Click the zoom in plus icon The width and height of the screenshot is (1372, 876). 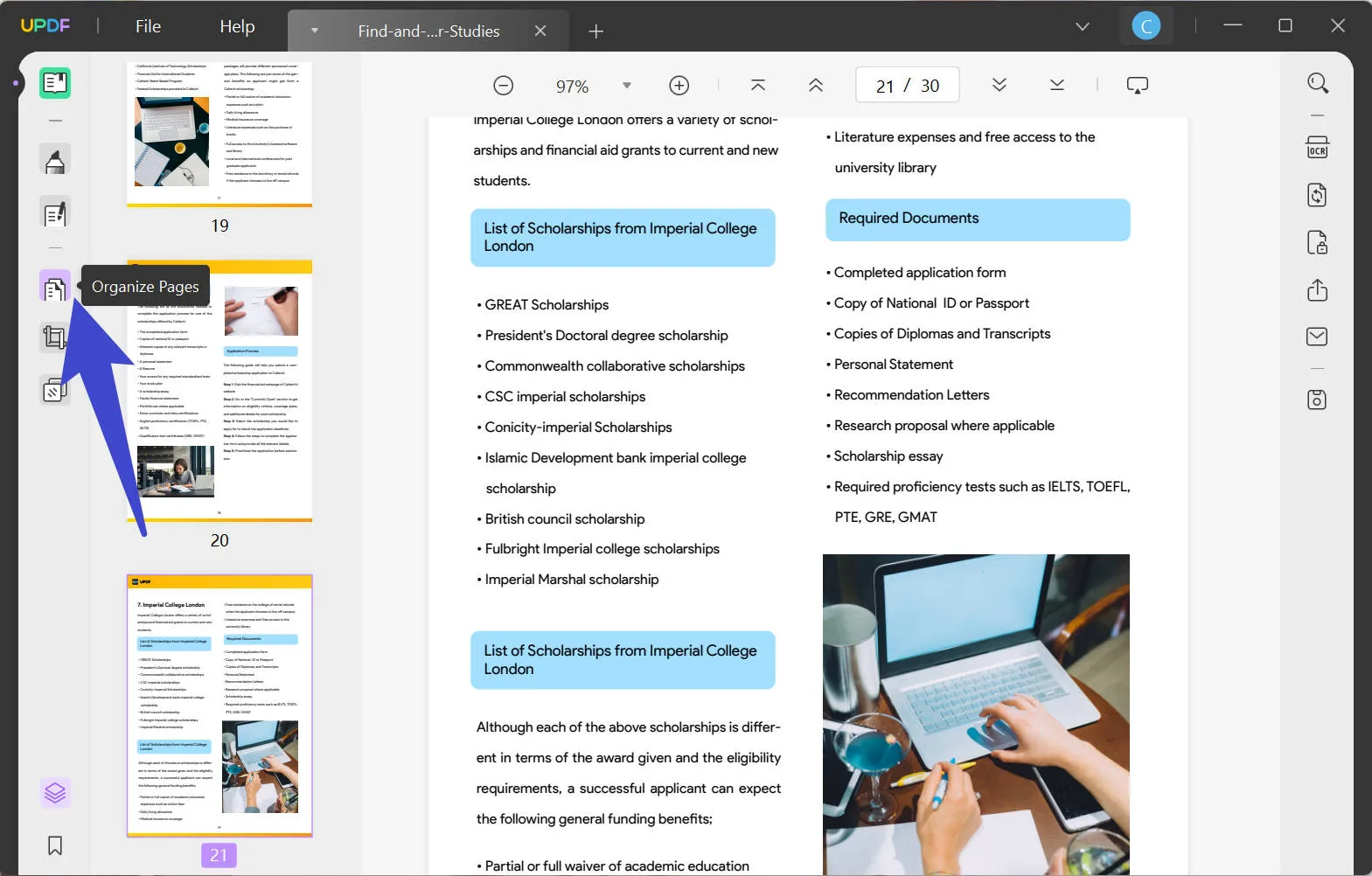pos(679,86)
